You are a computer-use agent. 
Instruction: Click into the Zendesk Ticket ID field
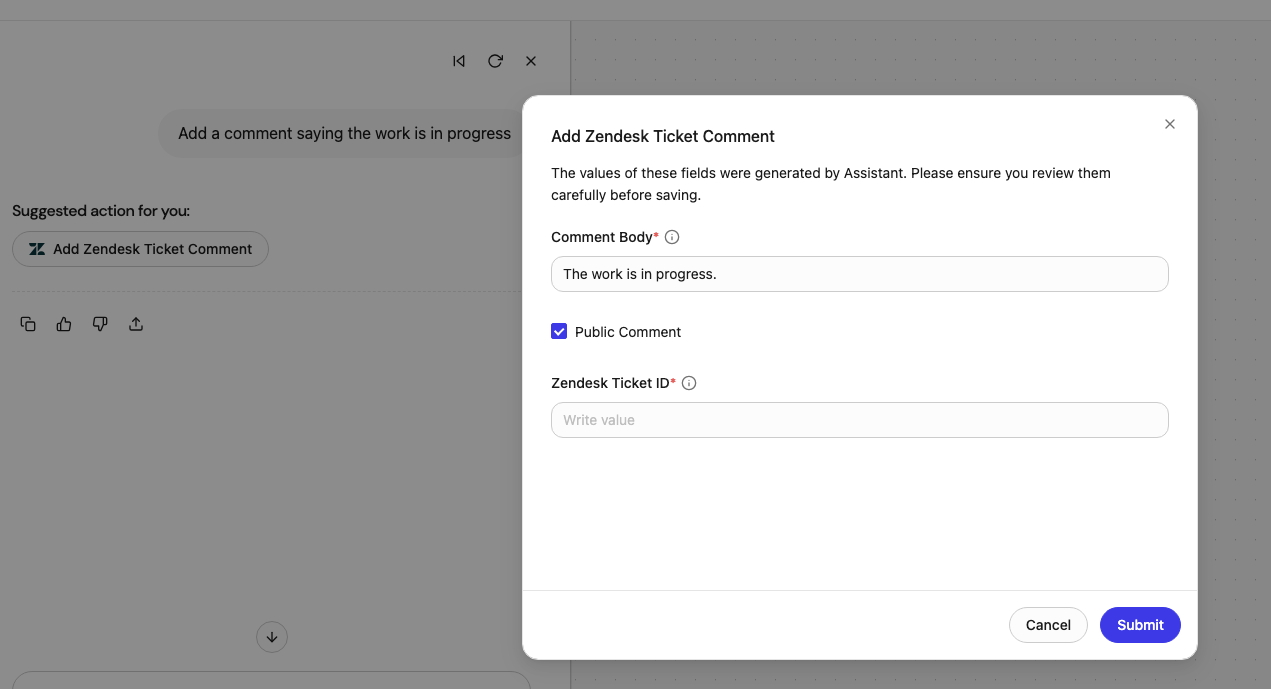click(x=860, y=420)
